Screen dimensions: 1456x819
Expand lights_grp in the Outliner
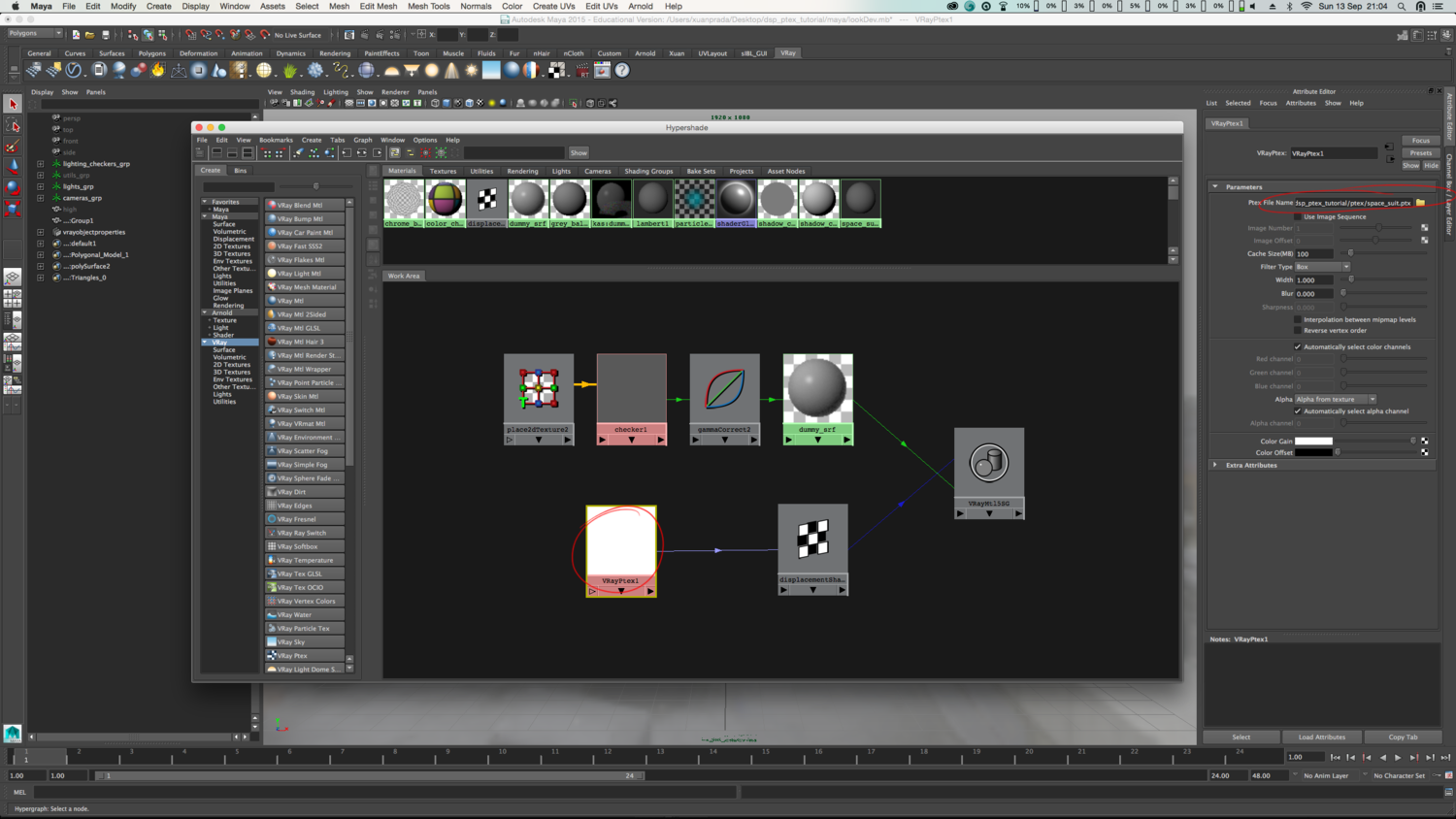(x=41, y=186)
